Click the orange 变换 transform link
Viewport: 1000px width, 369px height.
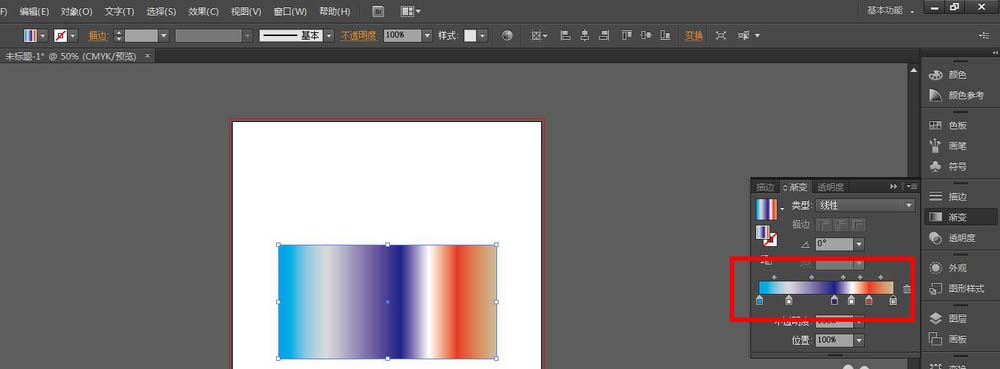pos(693,36)
